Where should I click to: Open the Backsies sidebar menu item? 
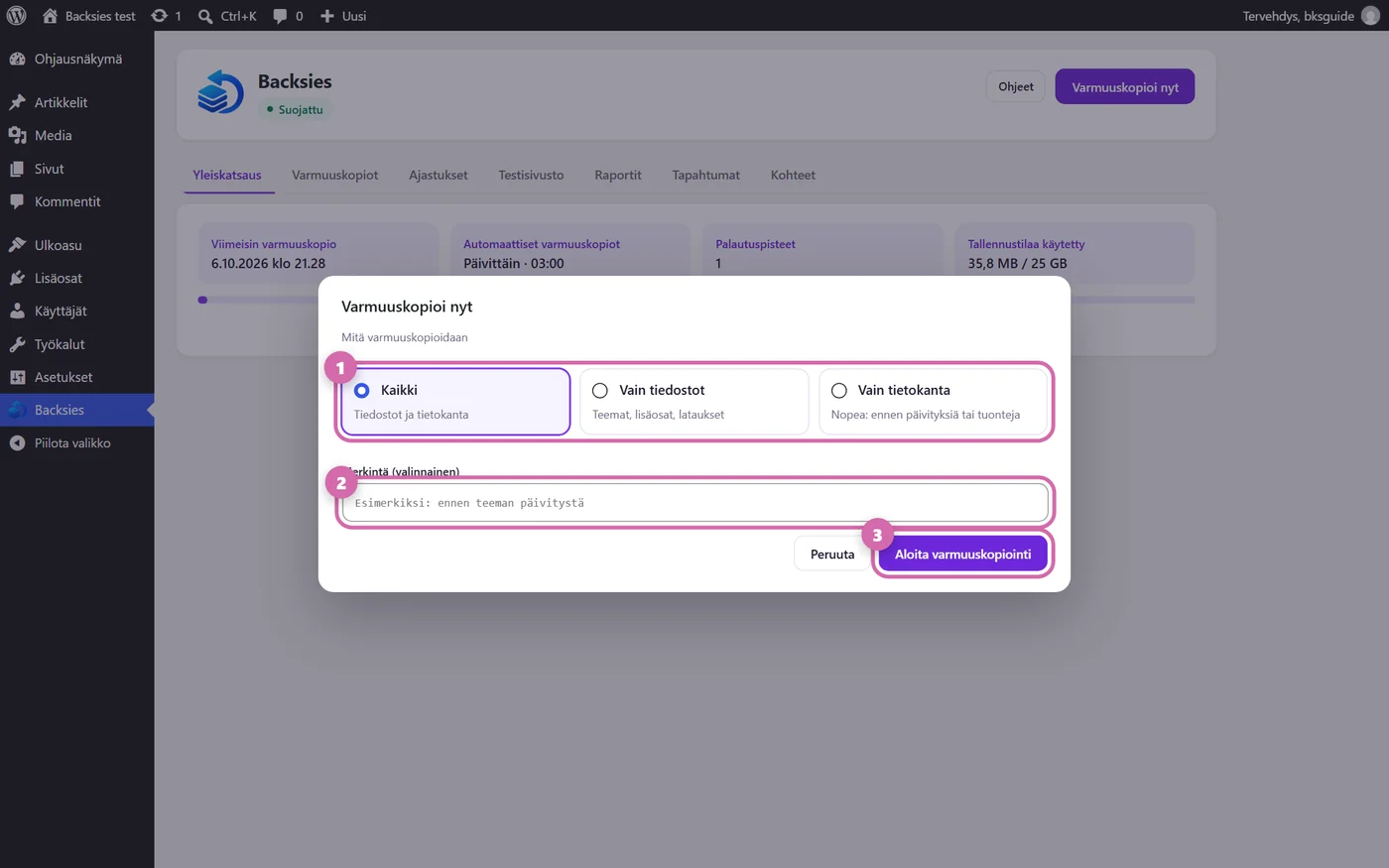(77, 410)
